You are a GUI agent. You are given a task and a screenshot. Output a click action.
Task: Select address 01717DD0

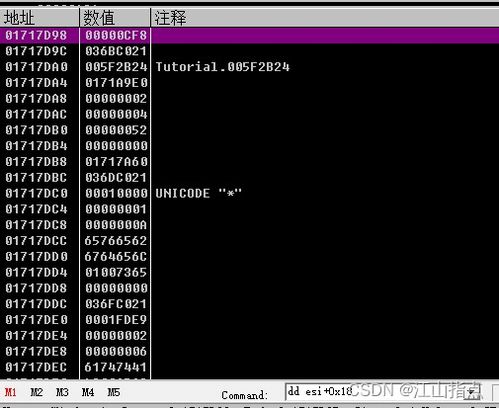coord(36,257)
